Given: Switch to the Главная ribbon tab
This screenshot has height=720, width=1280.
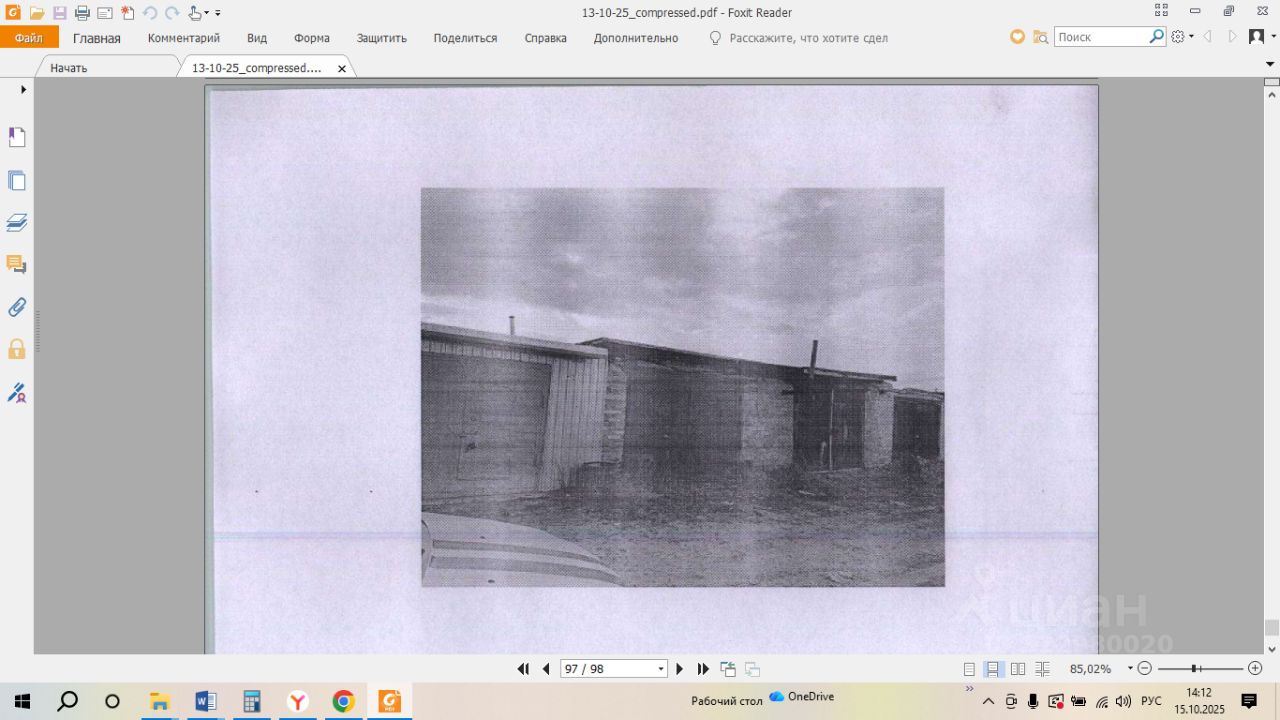Looking at the screenshot, I should pyautogui.click(x=97, y=38).
